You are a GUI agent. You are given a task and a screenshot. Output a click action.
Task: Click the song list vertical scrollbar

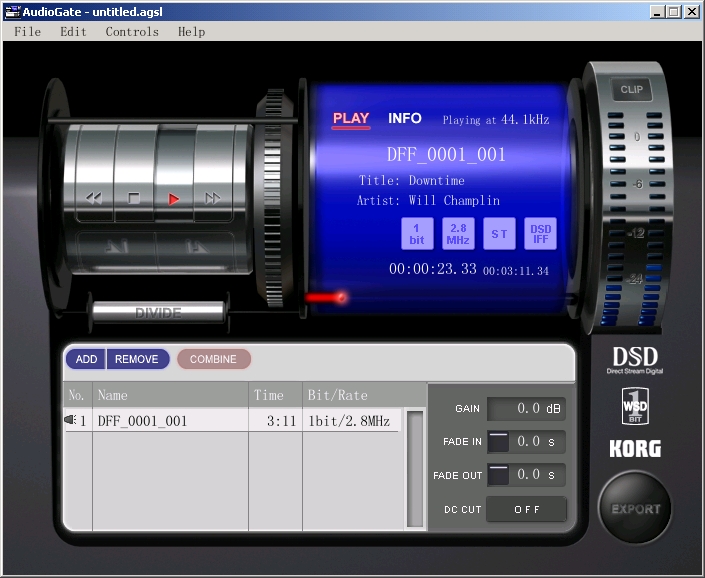(x=415, y=469)
